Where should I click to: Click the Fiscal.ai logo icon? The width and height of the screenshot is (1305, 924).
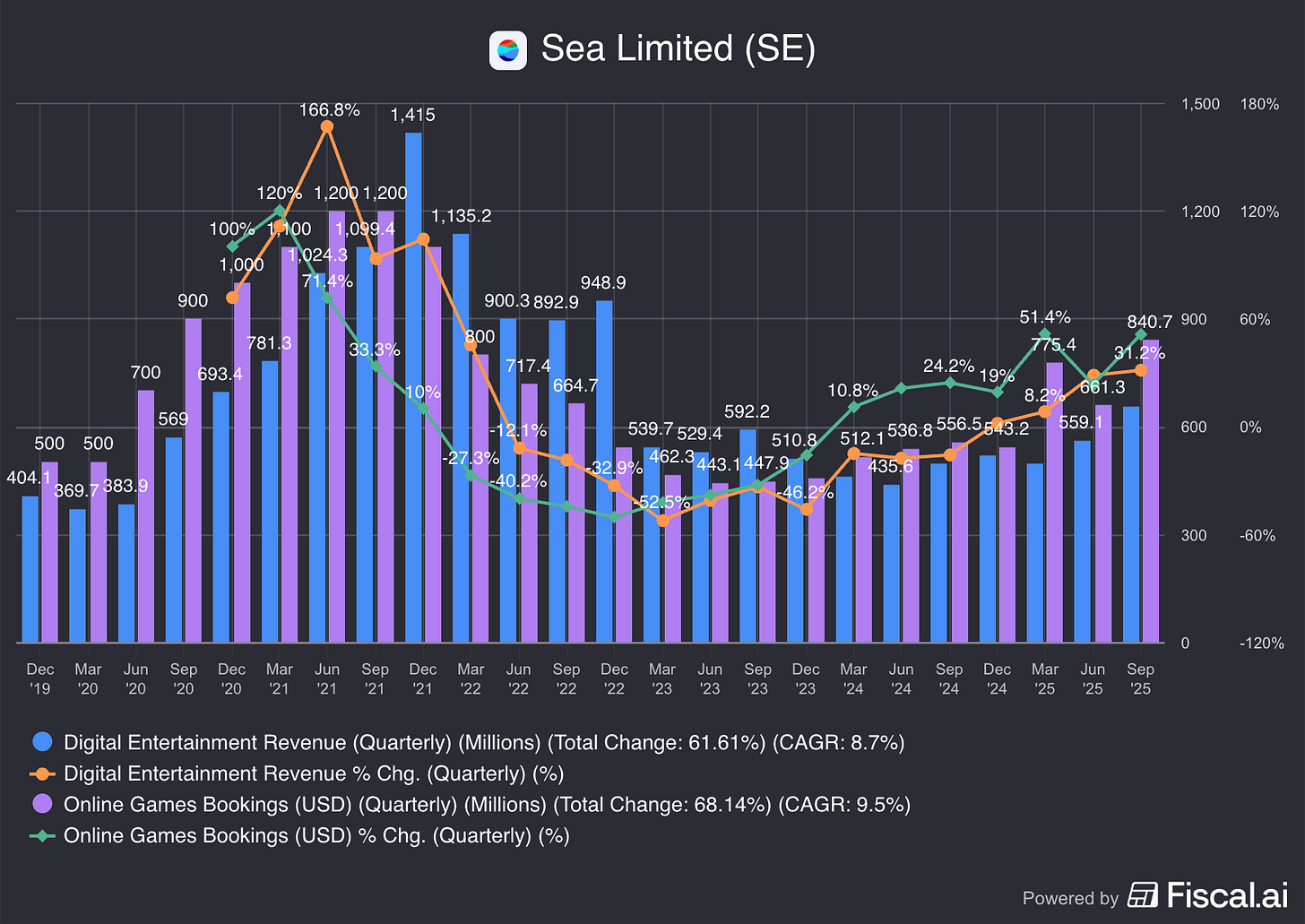pos(1143,894)
